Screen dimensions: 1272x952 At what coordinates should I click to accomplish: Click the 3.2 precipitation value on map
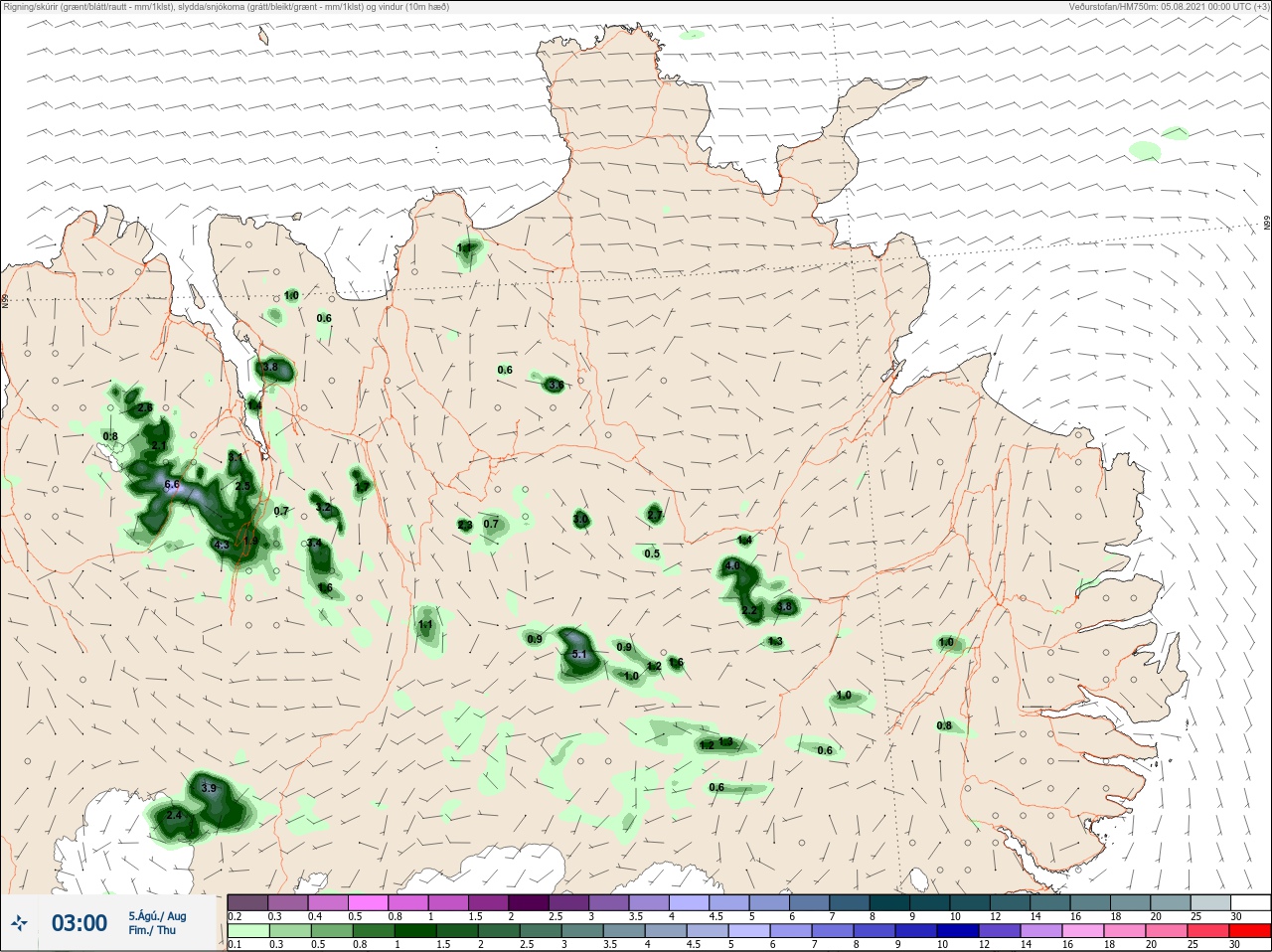click(x=323, y=508)
